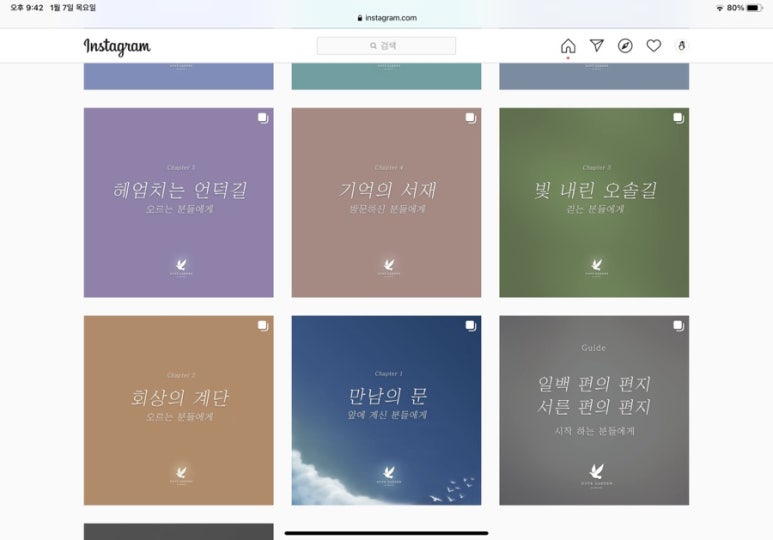Viewport: 773px width, 540px height.
Task: Click the Instagram wordmark logo
Action: click(117, 47)
